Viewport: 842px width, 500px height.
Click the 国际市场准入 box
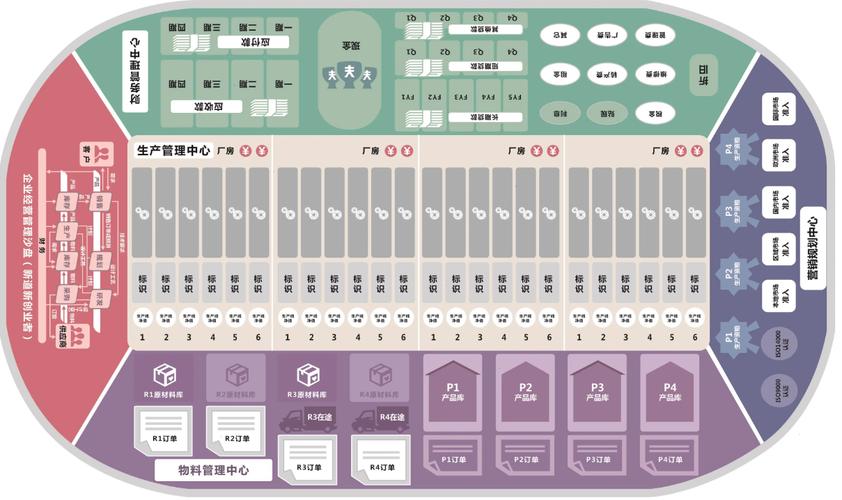779,108
